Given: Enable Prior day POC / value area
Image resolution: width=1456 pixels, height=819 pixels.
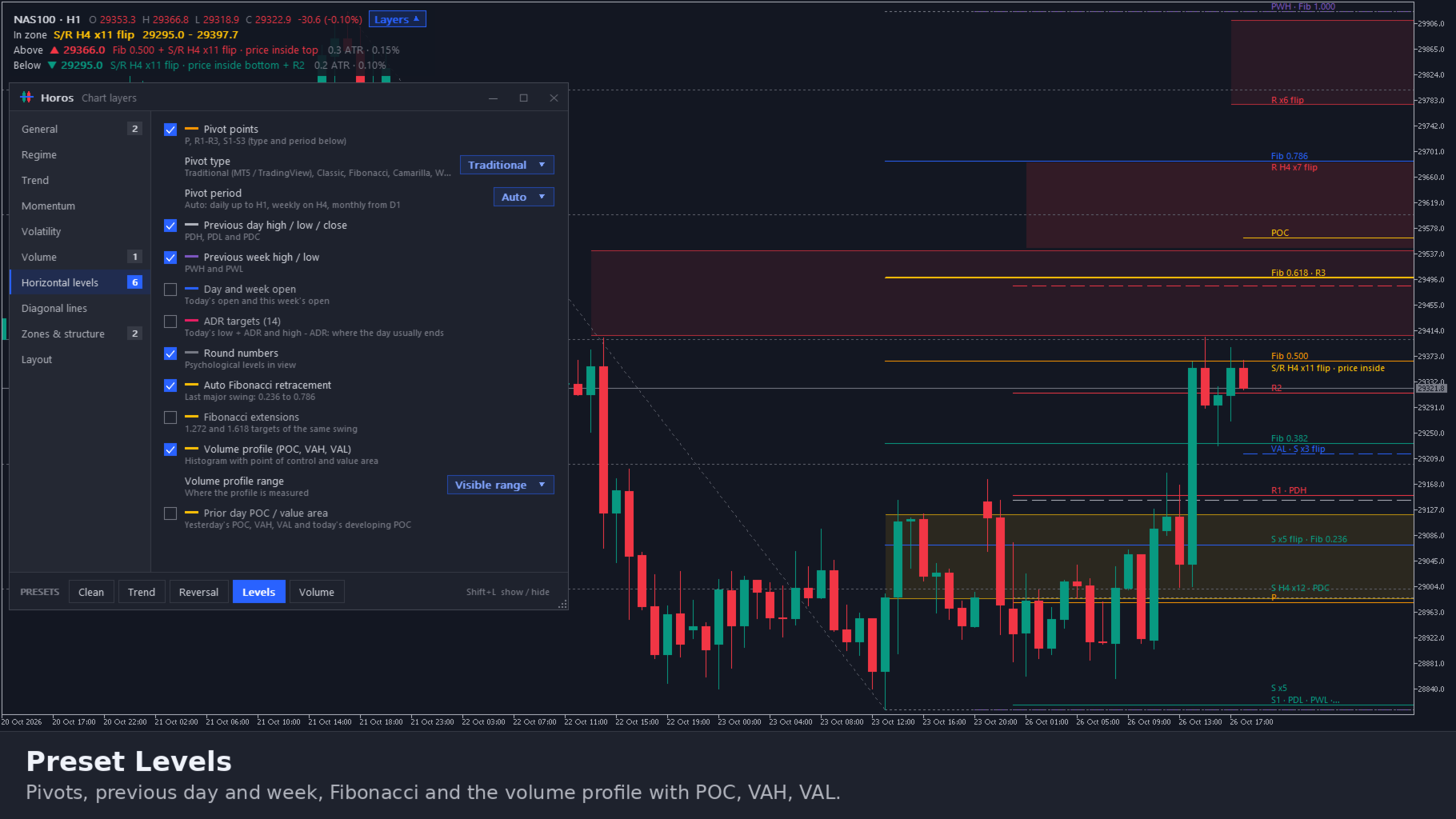Looking at the screenshot, I should (x=170, y=513).
